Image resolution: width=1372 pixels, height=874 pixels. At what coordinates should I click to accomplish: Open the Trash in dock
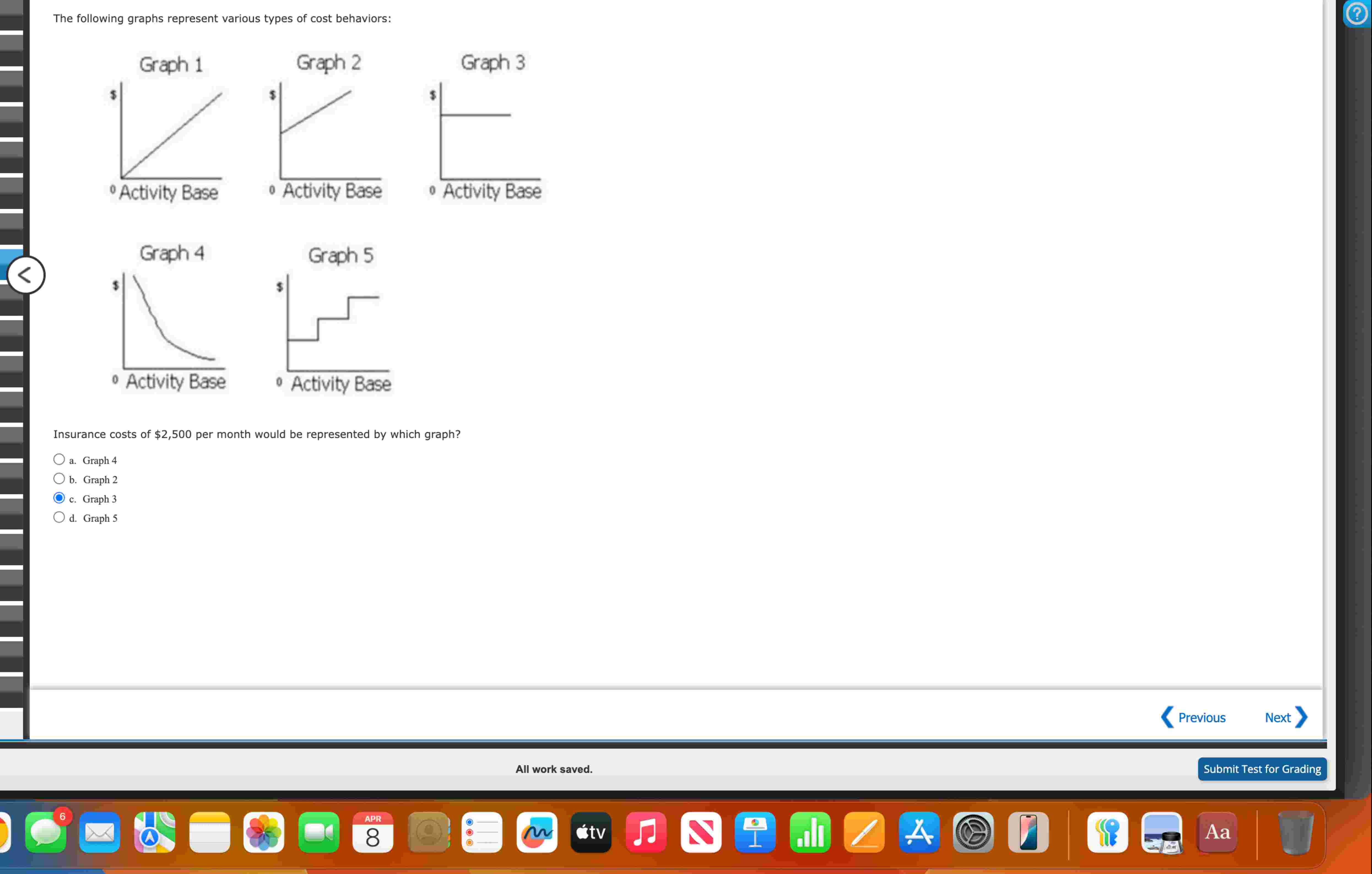(1296, 832)
